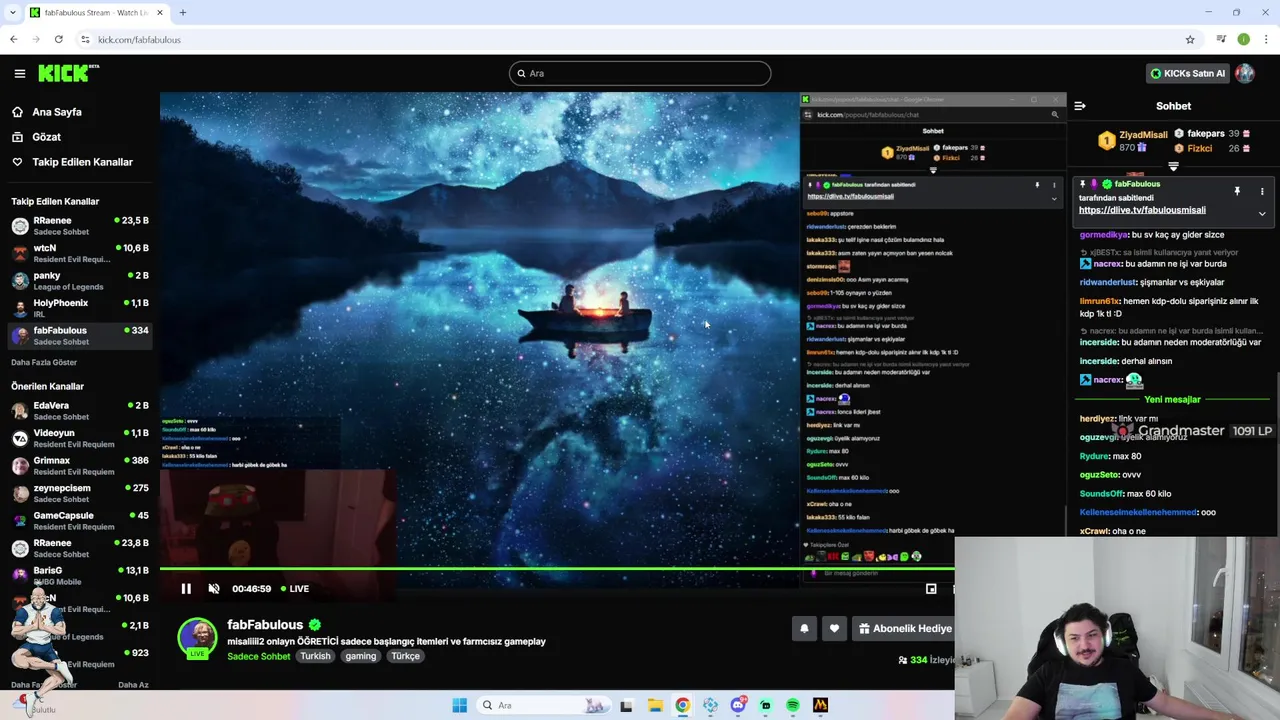
Task: Click fabFabulous channel name below player
Action: pyautogui.click(x=265, y=625)
